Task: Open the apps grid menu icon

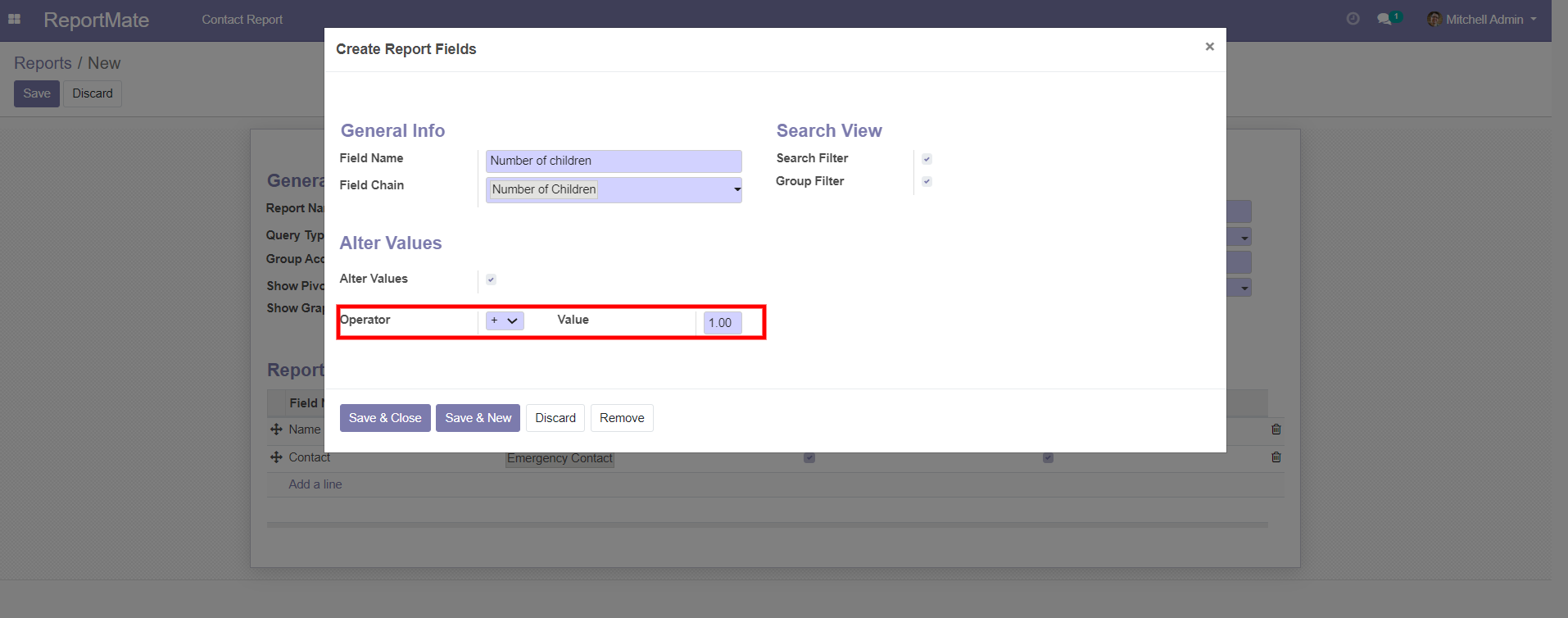Action: 14,19
